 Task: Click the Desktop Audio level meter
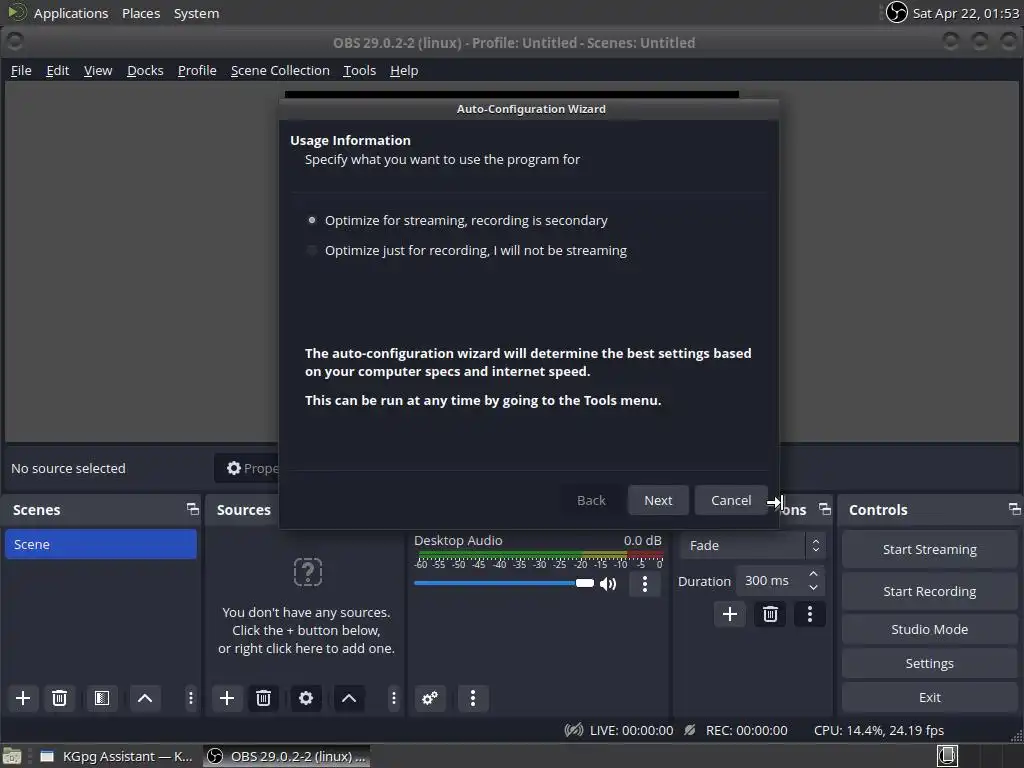point(539,556)
